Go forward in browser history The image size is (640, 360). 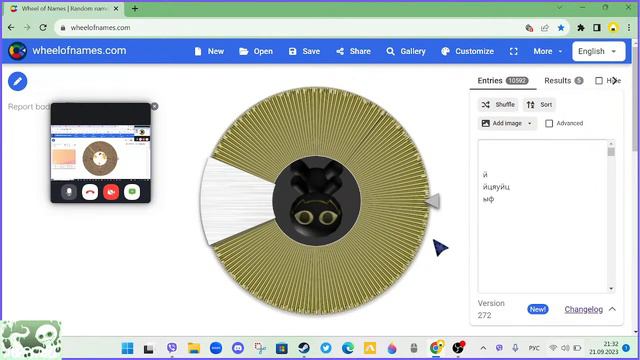pyautogui.click(x=27, y=28)
